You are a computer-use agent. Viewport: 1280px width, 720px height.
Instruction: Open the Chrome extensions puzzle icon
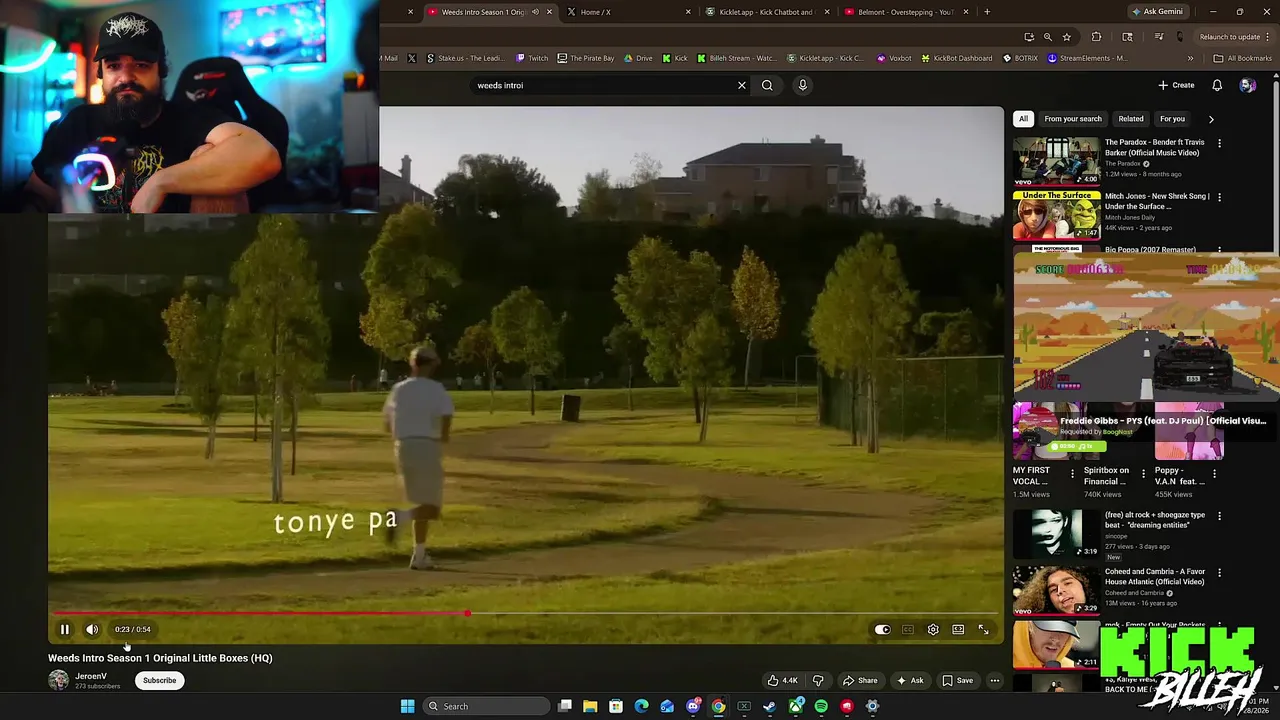1097,37
